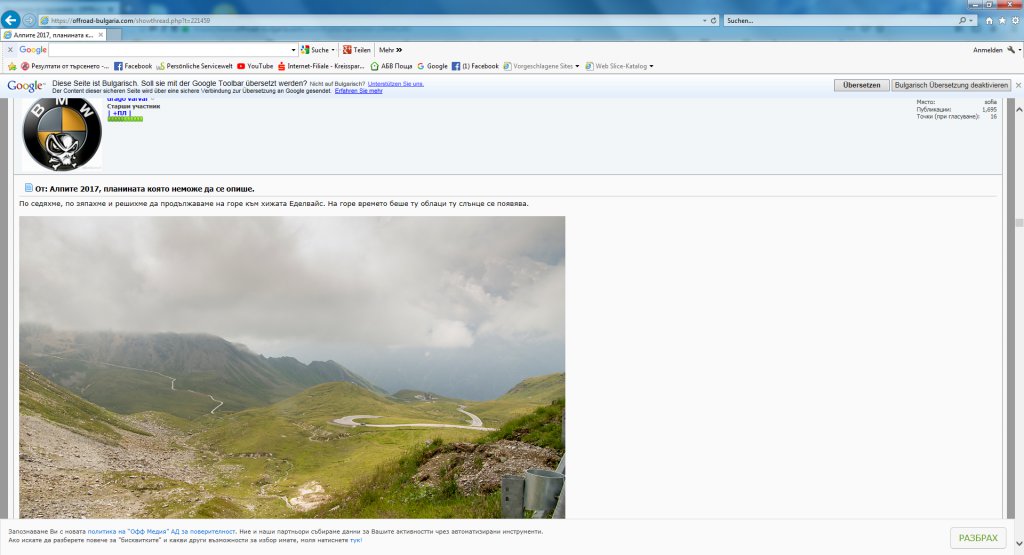Click the offroad-bulgaria.com address bar
The width and height of the screenshot is (1024, 555).
[x=369, y=20]
